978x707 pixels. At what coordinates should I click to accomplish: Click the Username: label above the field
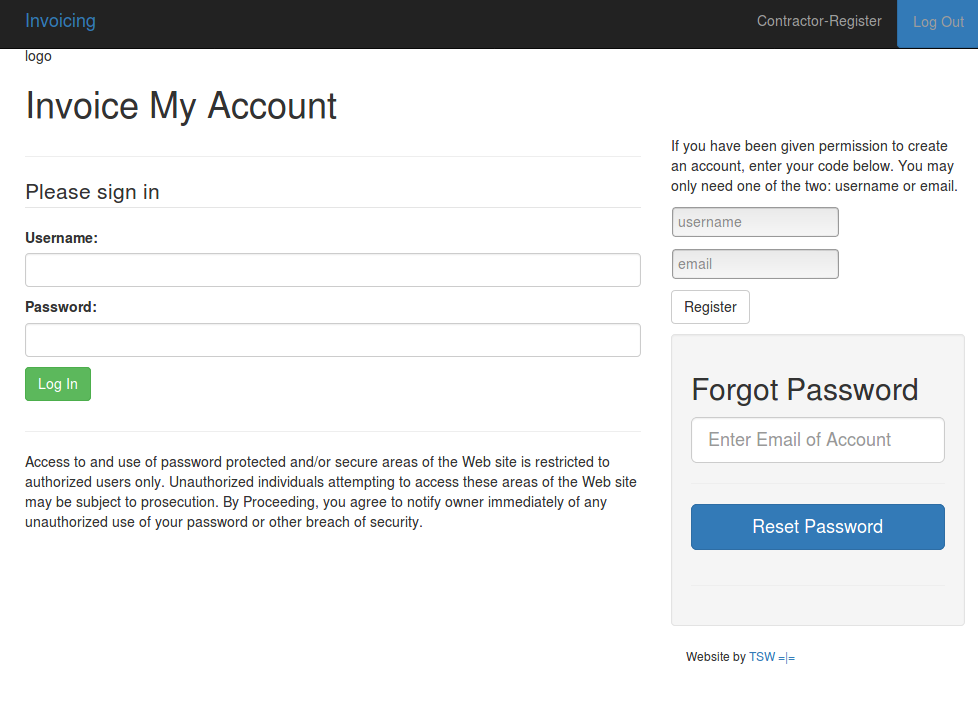(61, 237)
